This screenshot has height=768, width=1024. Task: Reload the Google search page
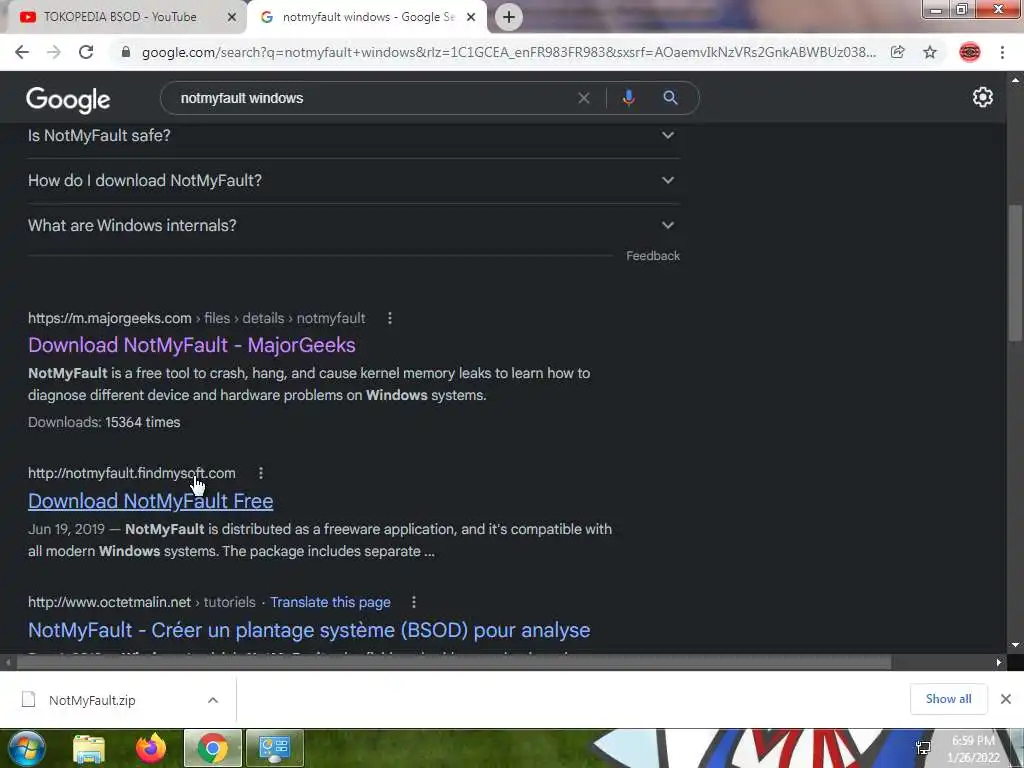tap(86, 52)
